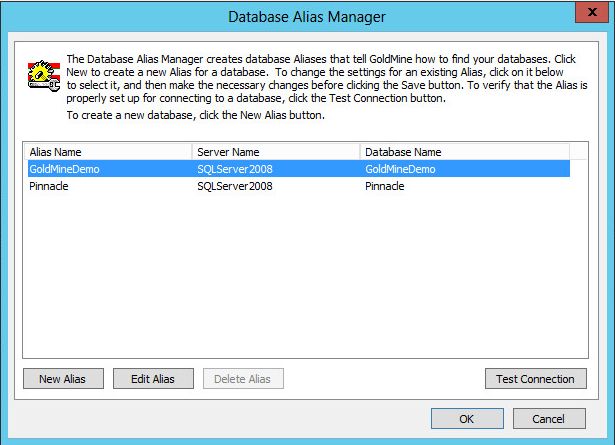
Task: Click GoldMineDemo in the Database Name column
Action: pos(400,169)
